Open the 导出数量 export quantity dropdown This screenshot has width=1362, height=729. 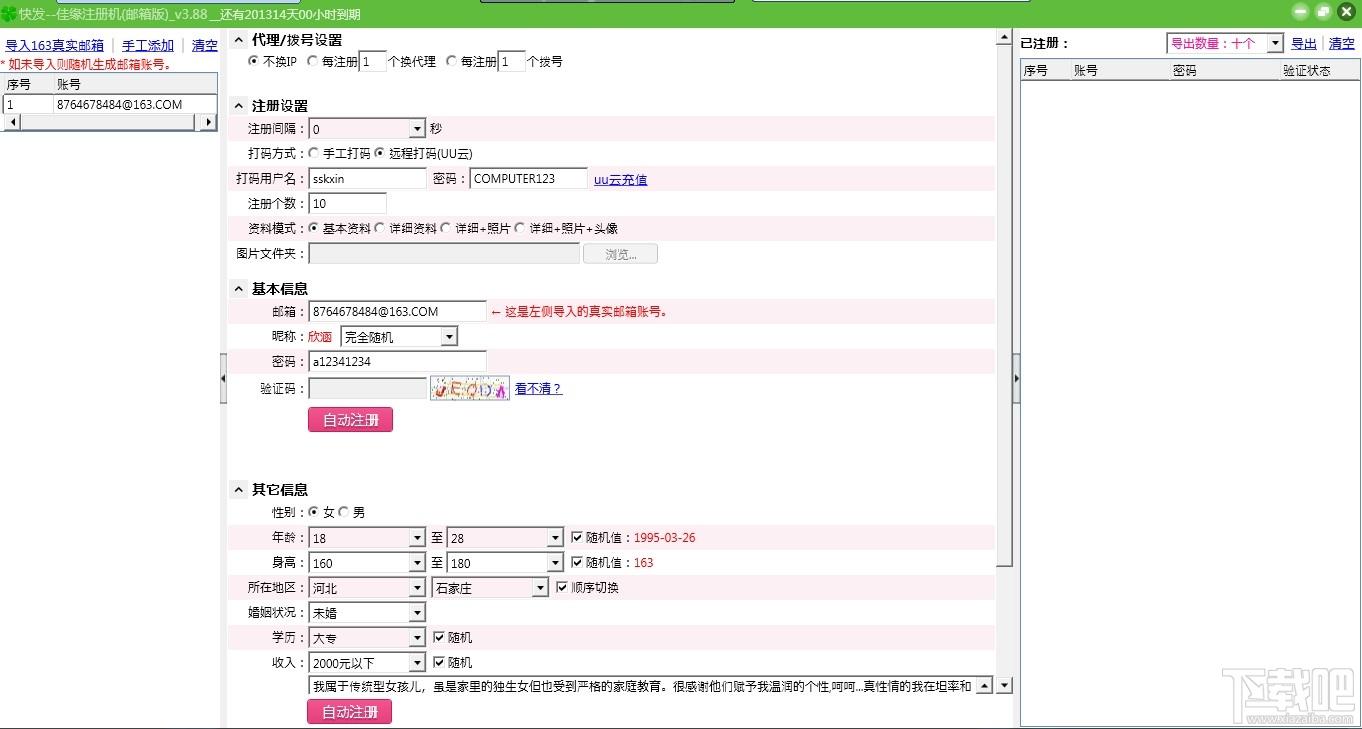(x=1273, y=43)
